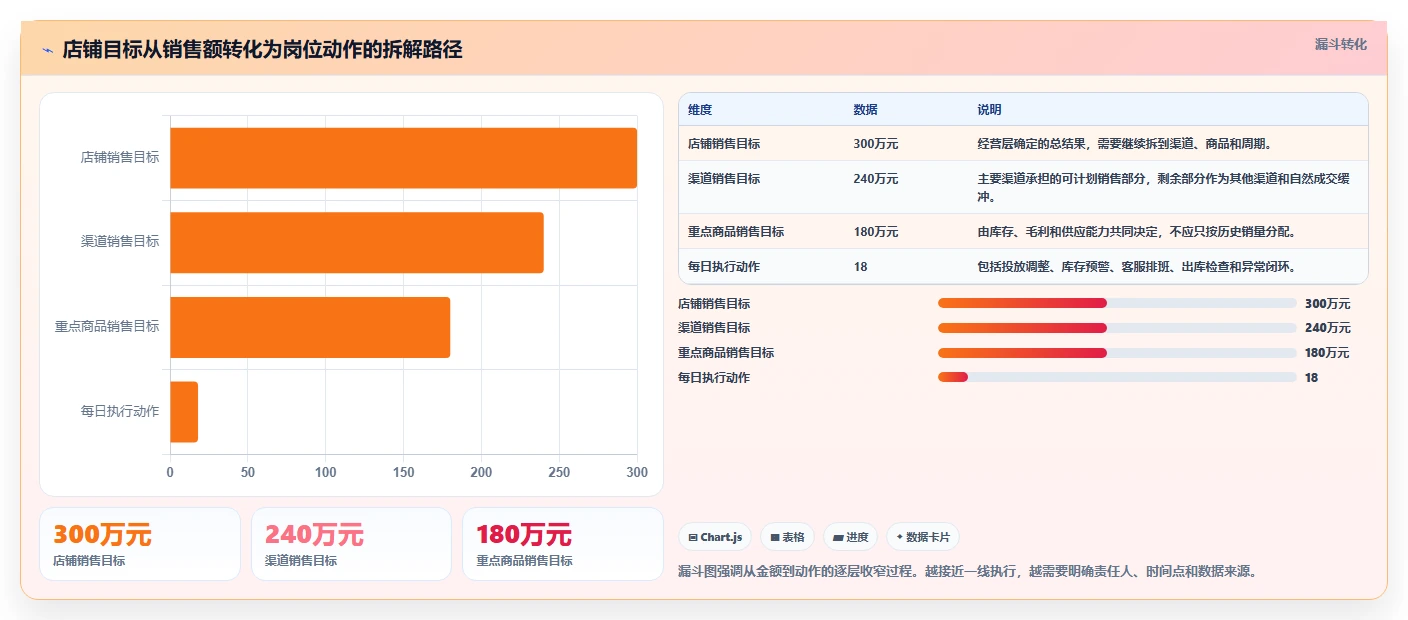Click the 重点商品销售目标 progress bar showing 180万元
This screenshot has height=620, width=1408.
[1117, 353]
